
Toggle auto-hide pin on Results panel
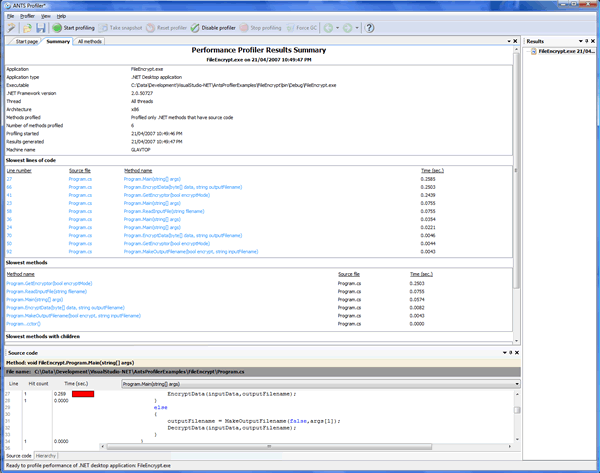(586, 41)
